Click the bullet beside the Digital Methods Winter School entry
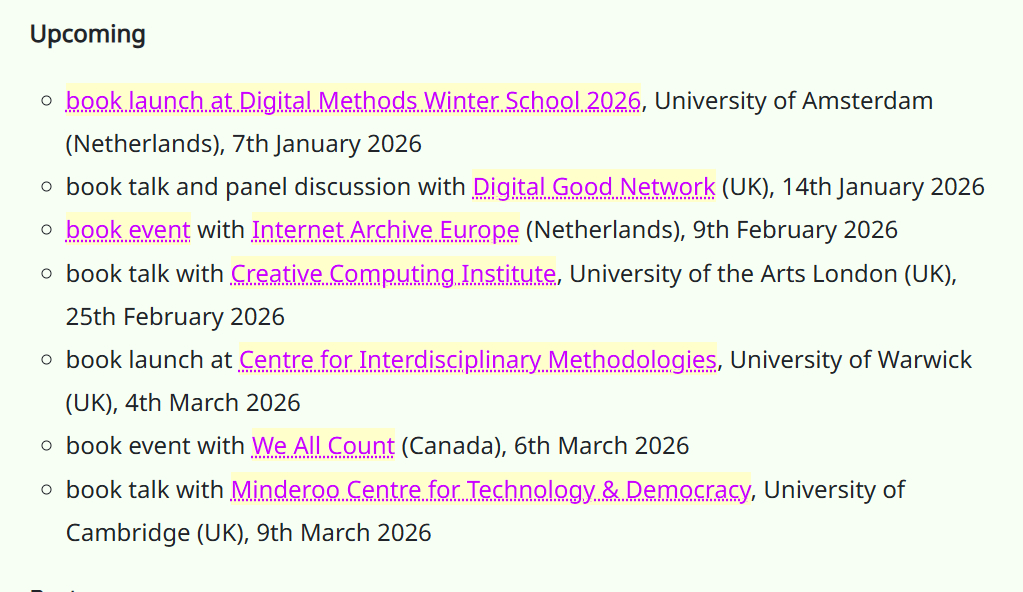This screenshot has width=1023, height=592. point(46,101)
